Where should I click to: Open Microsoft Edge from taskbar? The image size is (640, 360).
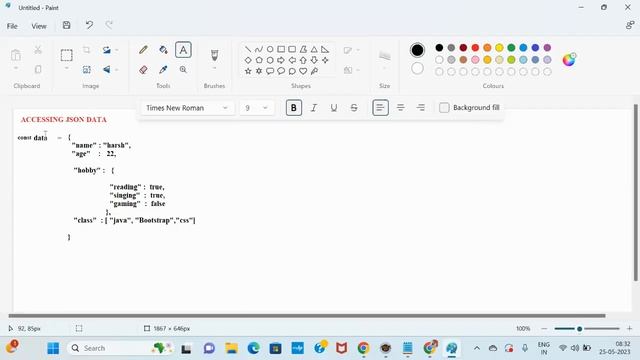coord(253,348)
